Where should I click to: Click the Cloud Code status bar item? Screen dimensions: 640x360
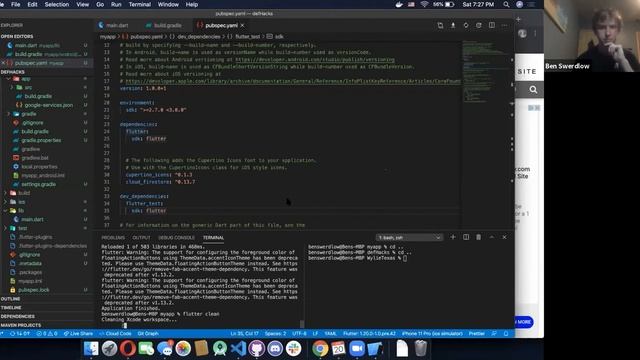tap(115, 333)
